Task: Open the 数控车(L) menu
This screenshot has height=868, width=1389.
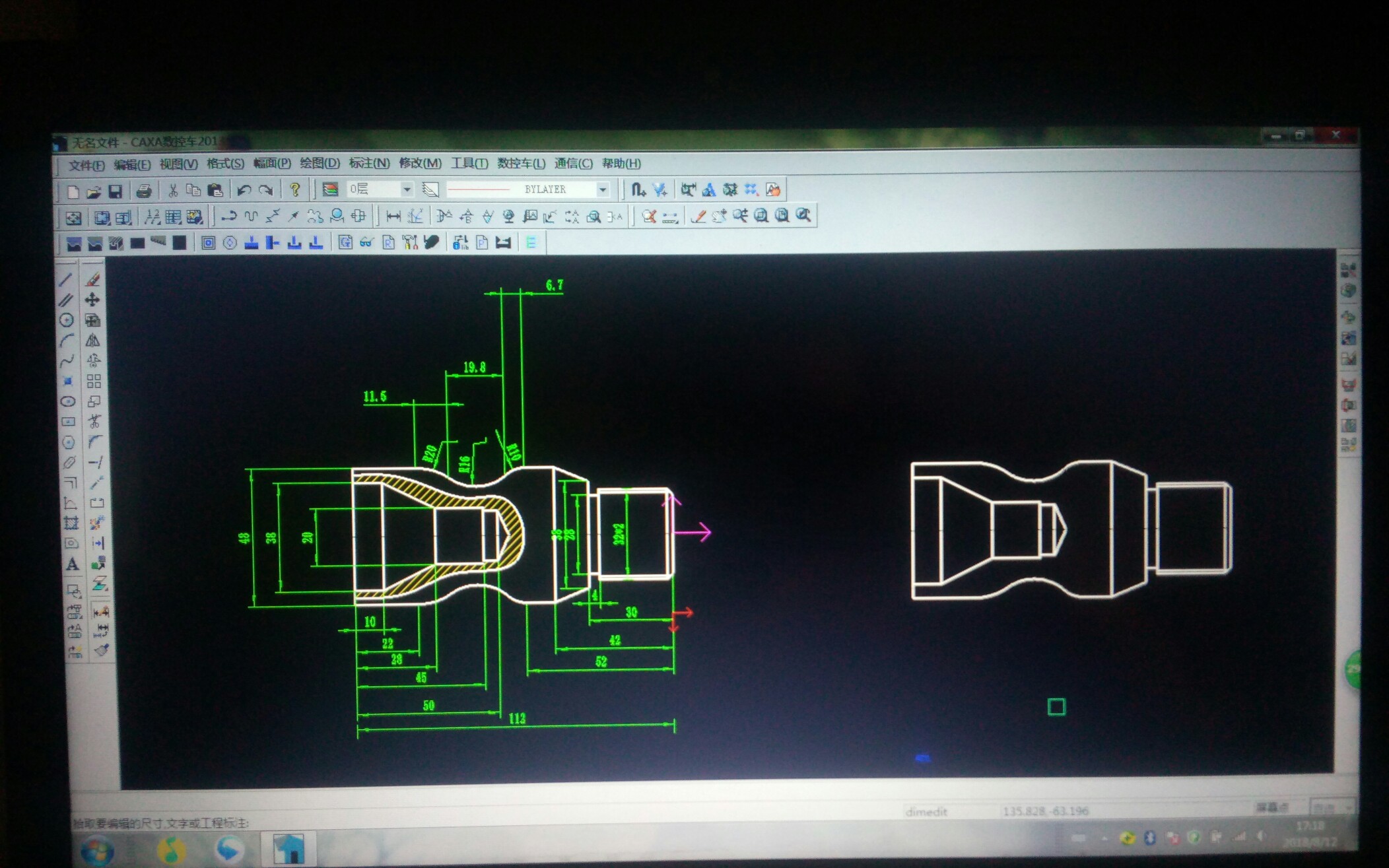Action: 521,163
